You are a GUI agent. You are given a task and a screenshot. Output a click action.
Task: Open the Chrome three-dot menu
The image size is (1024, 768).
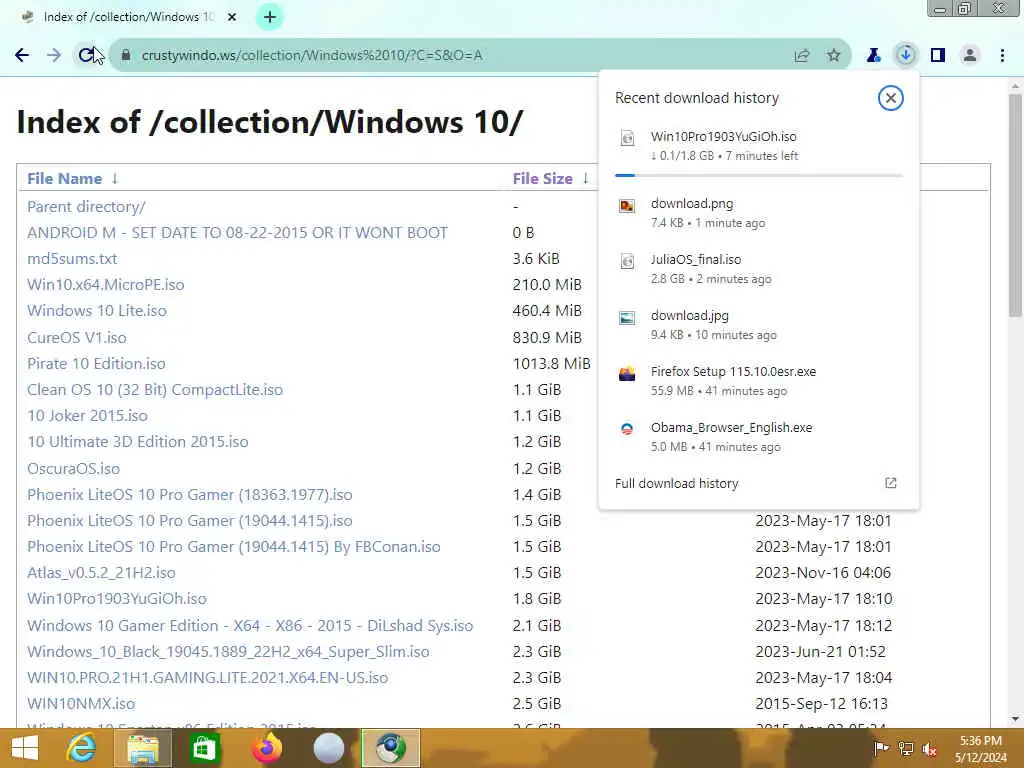click(x=1002, y=56)
